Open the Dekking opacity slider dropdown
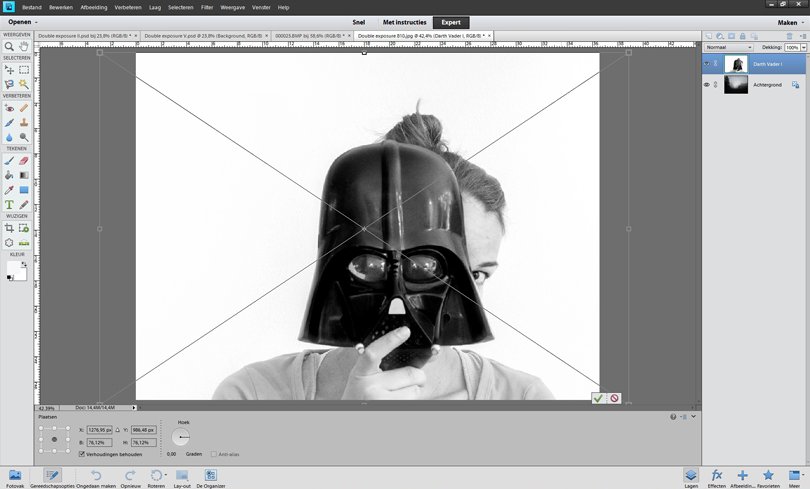The width and height of the screenshot is (810, 489). pyautogui.click(x=804, y=48)
